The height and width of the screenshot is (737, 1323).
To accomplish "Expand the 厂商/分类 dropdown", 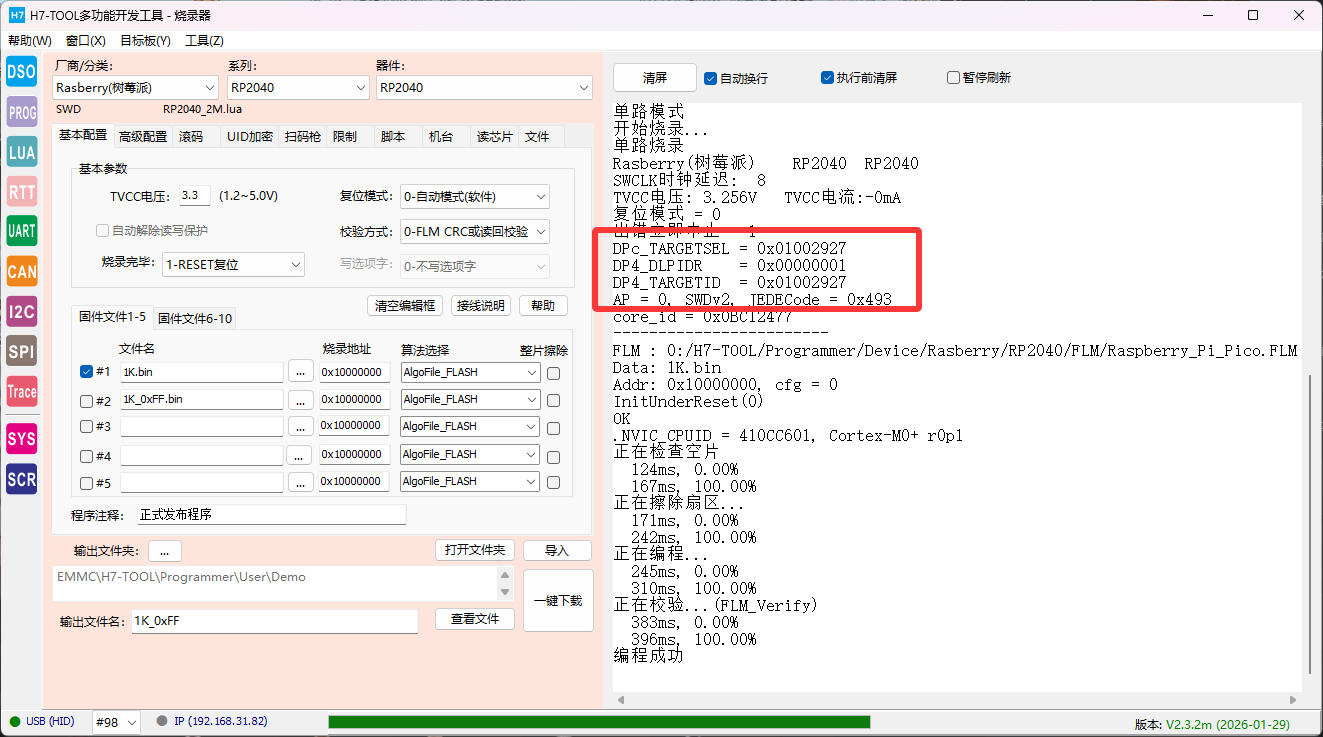I will 134,88.
